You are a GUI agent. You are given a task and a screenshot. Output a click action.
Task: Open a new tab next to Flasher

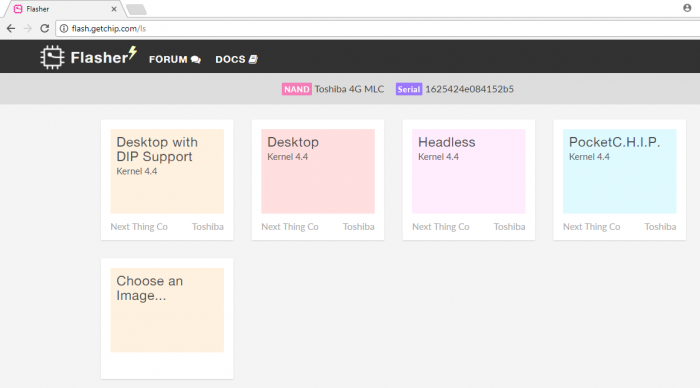click(136, 9)
